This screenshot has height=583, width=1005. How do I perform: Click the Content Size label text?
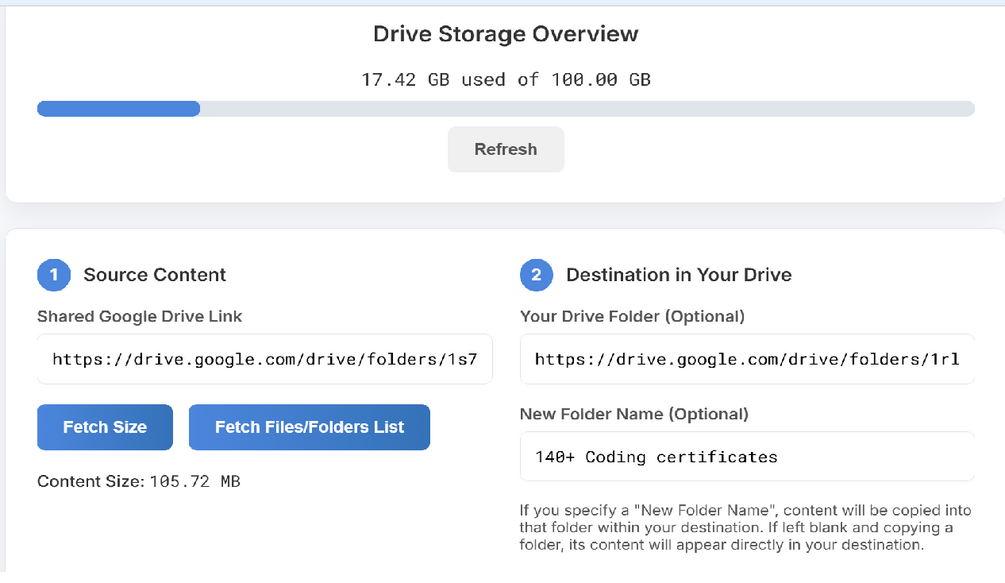tap(90, 481)
